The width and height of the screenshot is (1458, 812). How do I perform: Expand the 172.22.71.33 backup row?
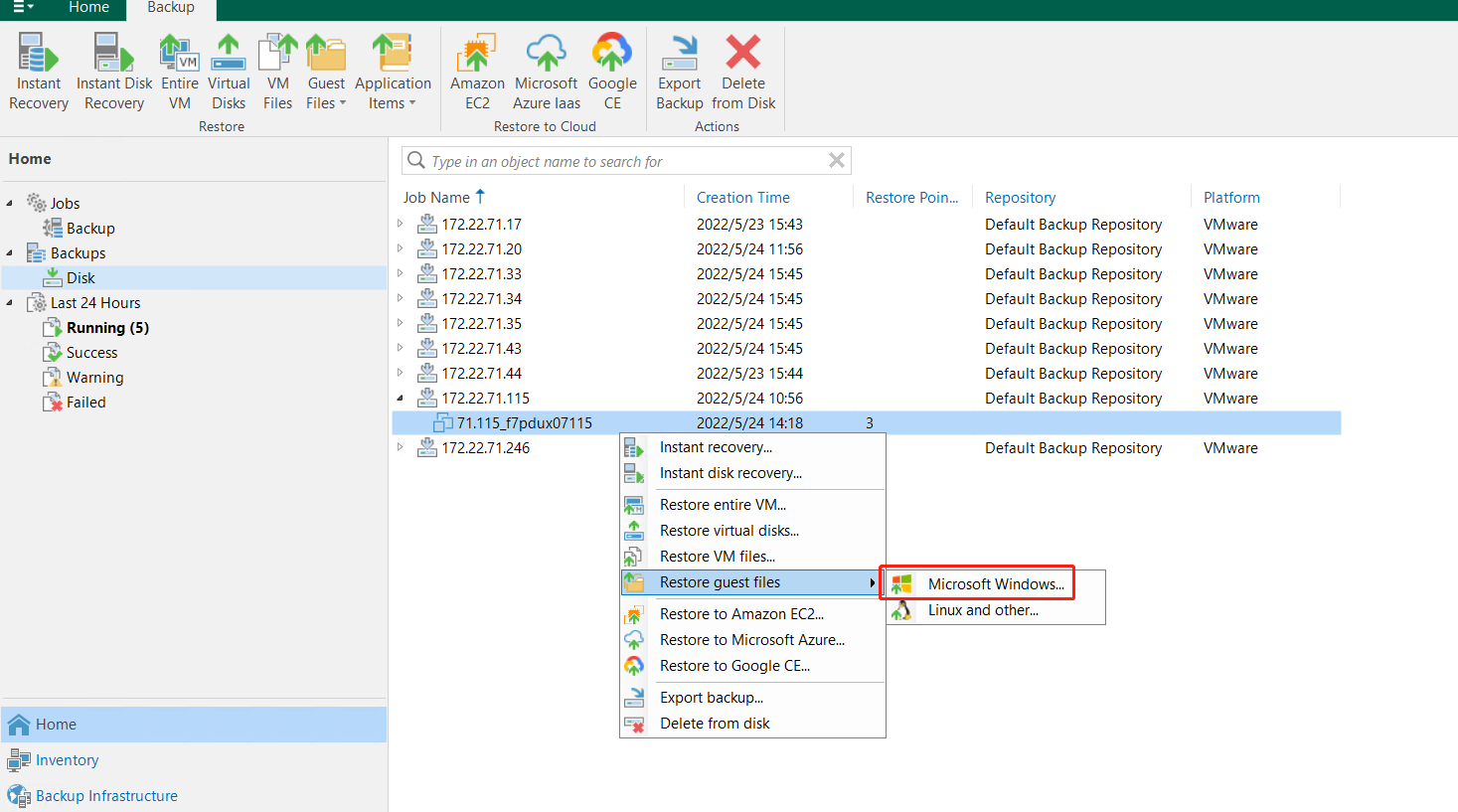(x=401, y=273)
